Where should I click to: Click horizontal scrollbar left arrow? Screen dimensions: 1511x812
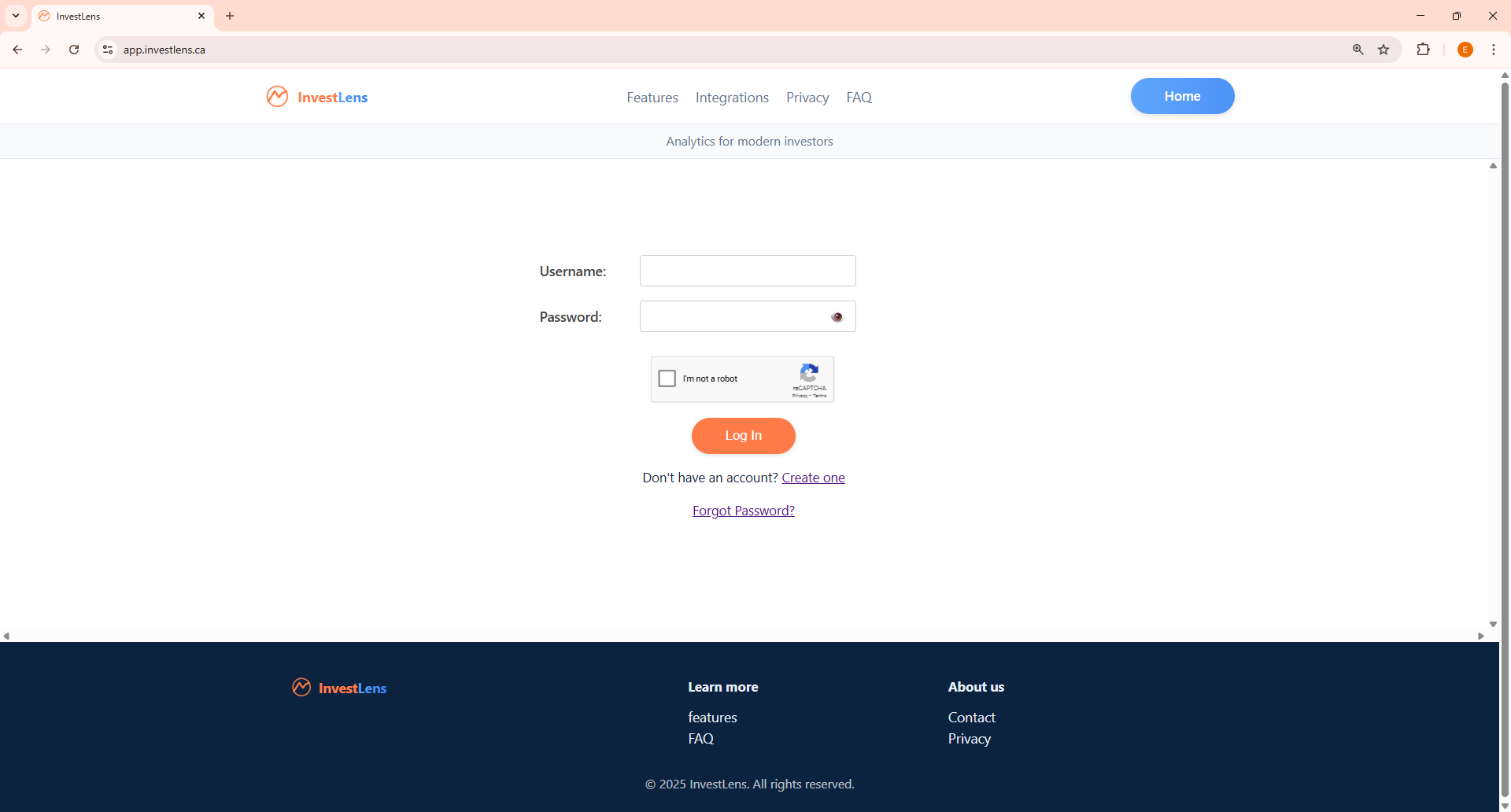click(6, 636)
